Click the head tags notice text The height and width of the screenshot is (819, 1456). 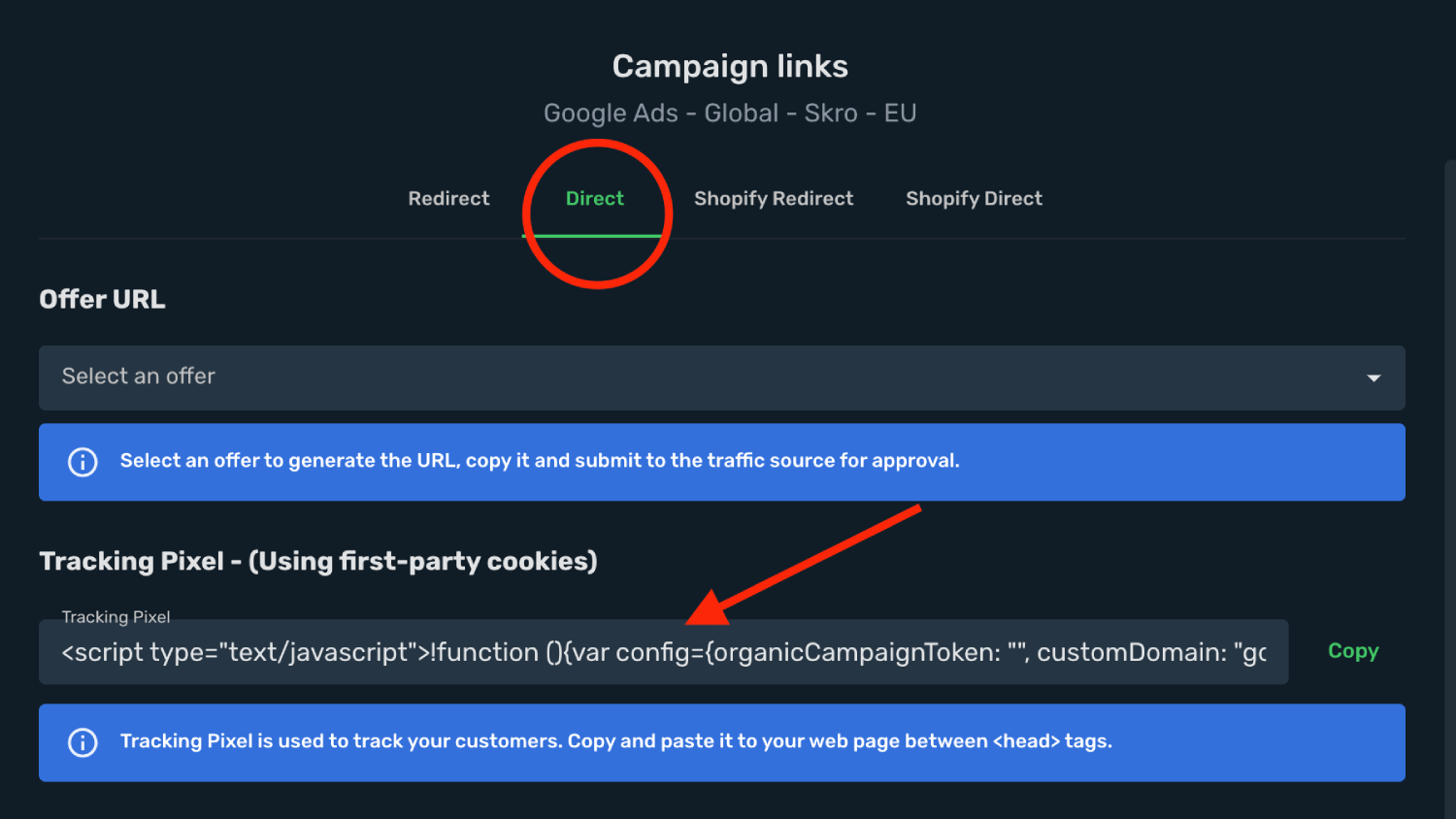pos(616,741)
